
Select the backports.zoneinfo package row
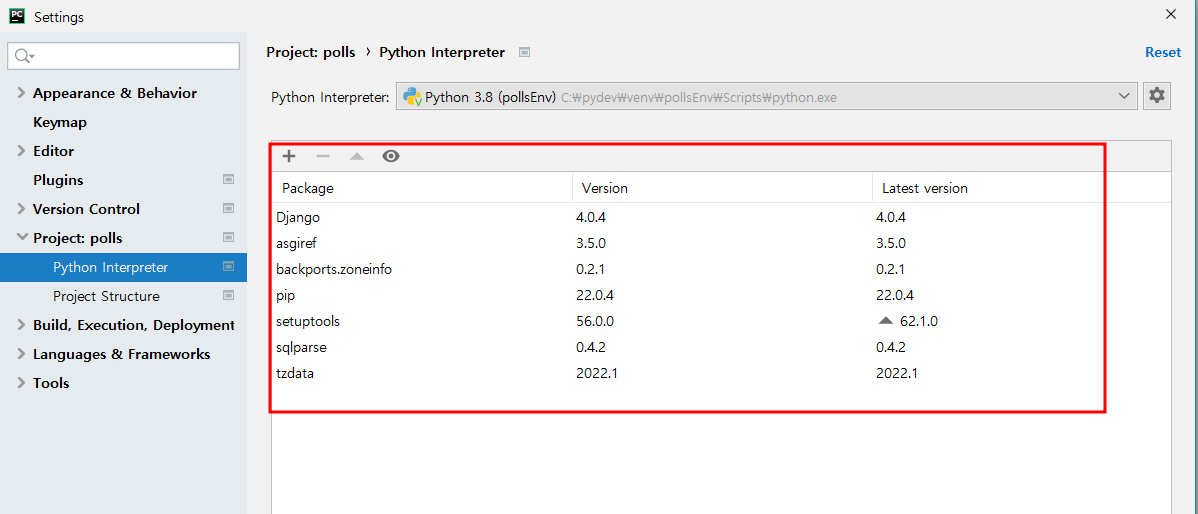721,270
